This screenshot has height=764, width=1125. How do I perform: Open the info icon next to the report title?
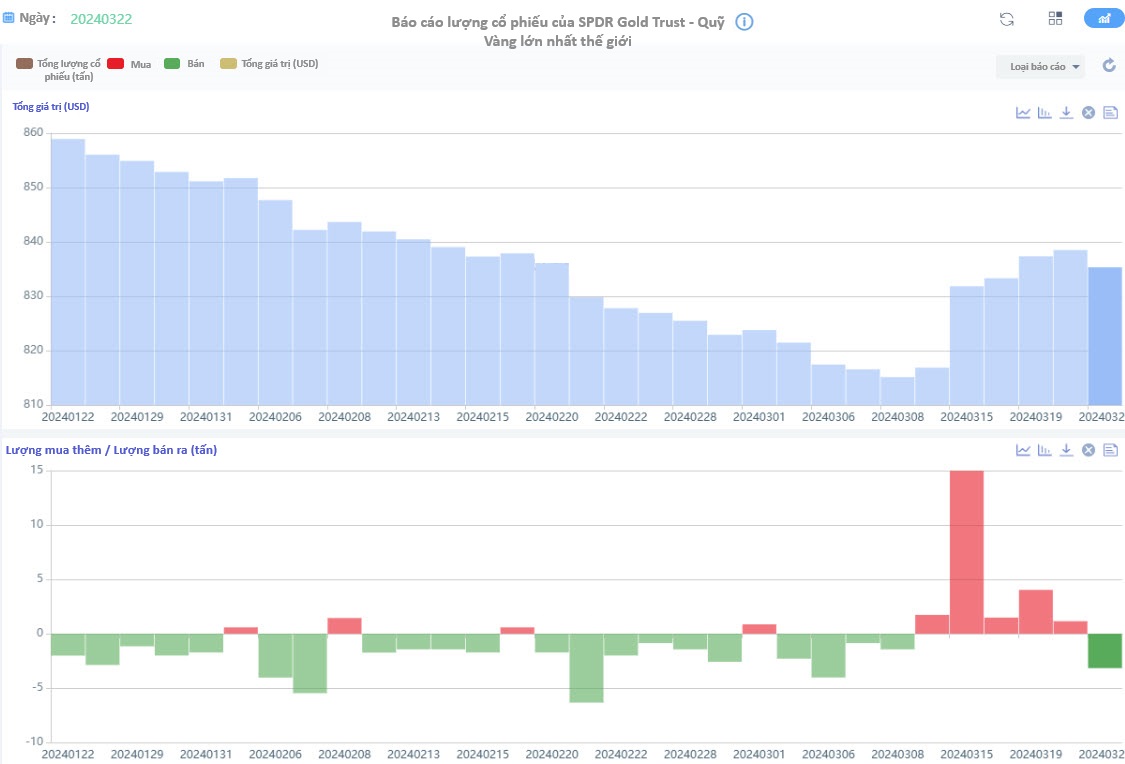pyautogui.click(x=744, y=22)
